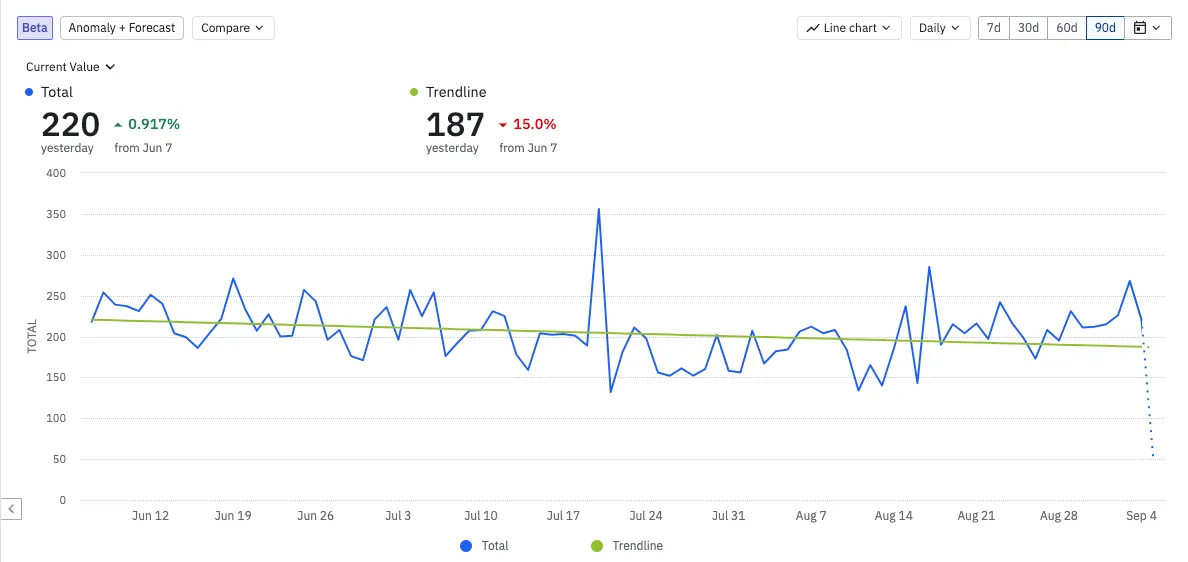Click the 15.0% decrease indicator
This screenshot has width=1188, height=562.
click(x=527, y=124)
